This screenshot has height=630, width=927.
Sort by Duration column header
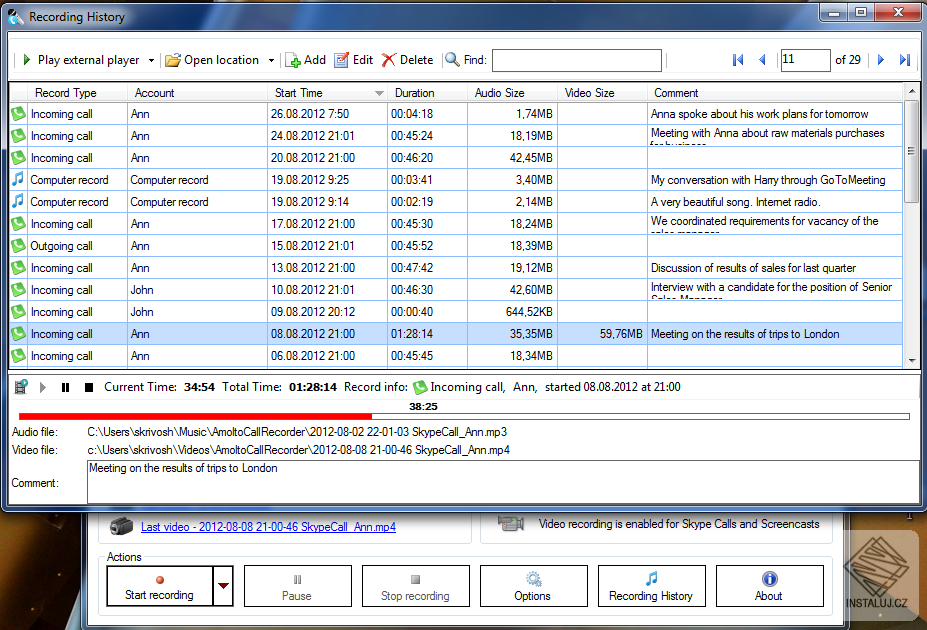(414, 93)
